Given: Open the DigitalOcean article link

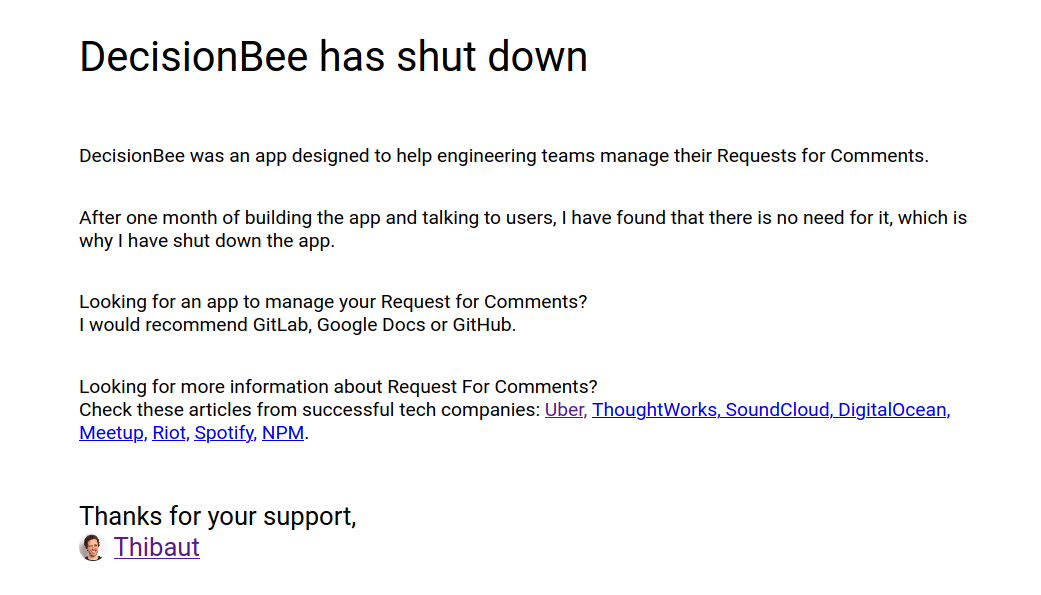Looking at the screenshot, I should tap(894, 410).
